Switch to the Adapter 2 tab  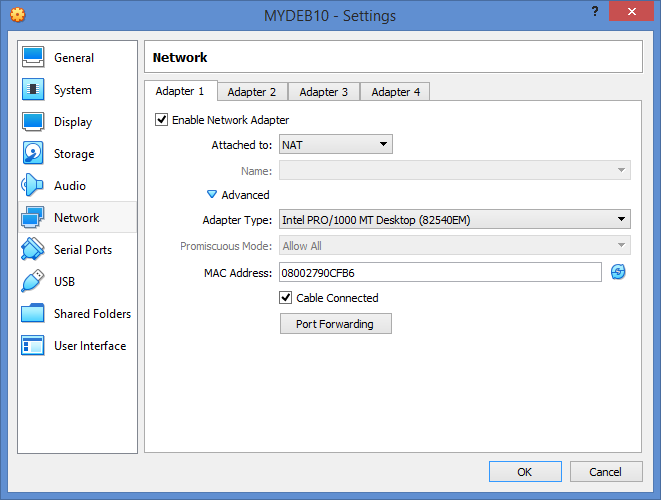tap(252, 92)
